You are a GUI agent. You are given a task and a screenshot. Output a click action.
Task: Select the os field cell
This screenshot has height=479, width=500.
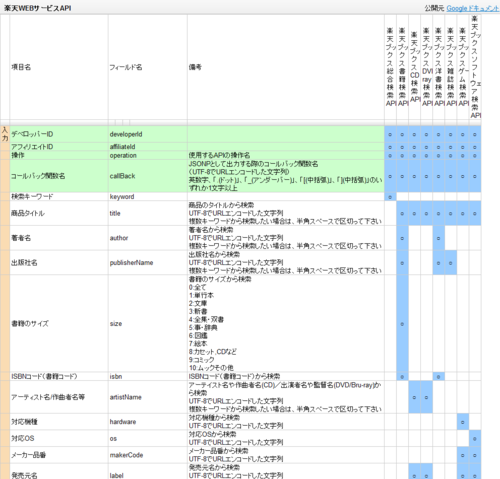tap(148, 438)
